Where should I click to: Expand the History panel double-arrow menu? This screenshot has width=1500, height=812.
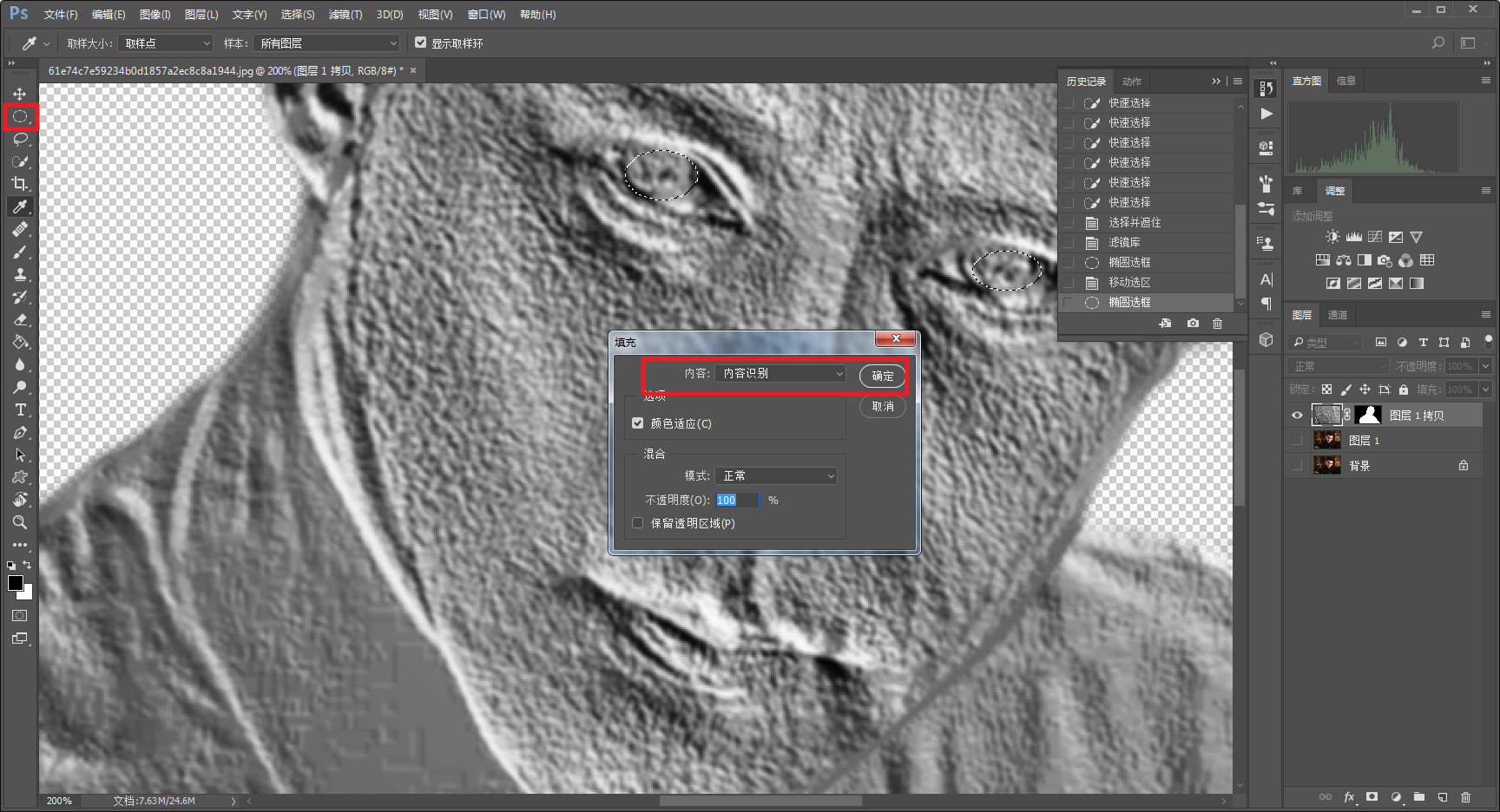1216,82
